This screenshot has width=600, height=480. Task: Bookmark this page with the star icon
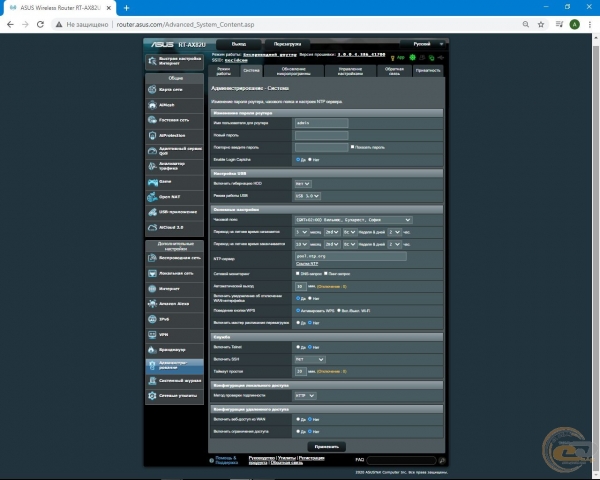click(x=541, y=24)
